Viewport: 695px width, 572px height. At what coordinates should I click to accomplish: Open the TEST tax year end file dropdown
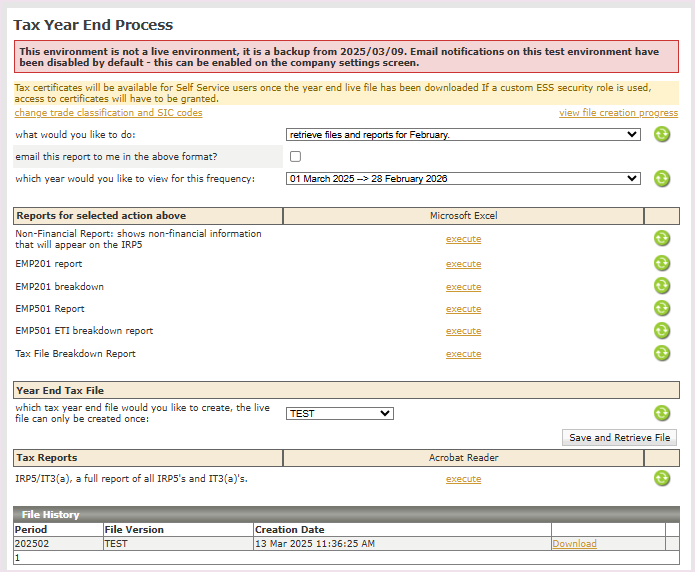(339, 413)
